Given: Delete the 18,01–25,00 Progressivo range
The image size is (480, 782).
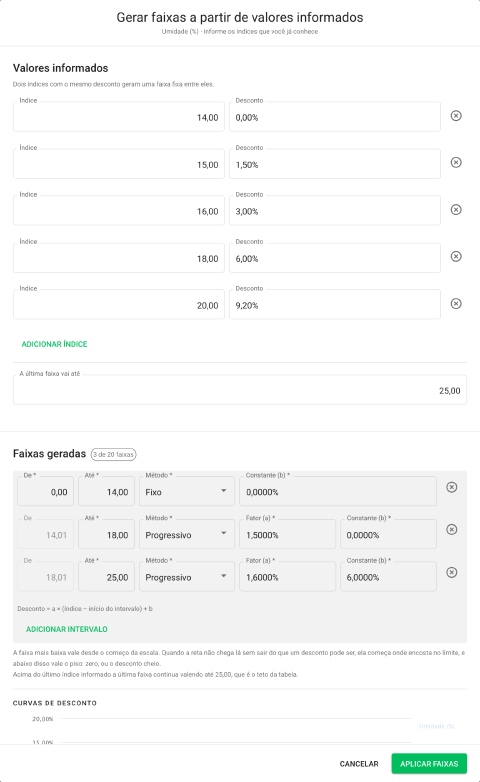Looking at the screenshot, I should point(452,573).
